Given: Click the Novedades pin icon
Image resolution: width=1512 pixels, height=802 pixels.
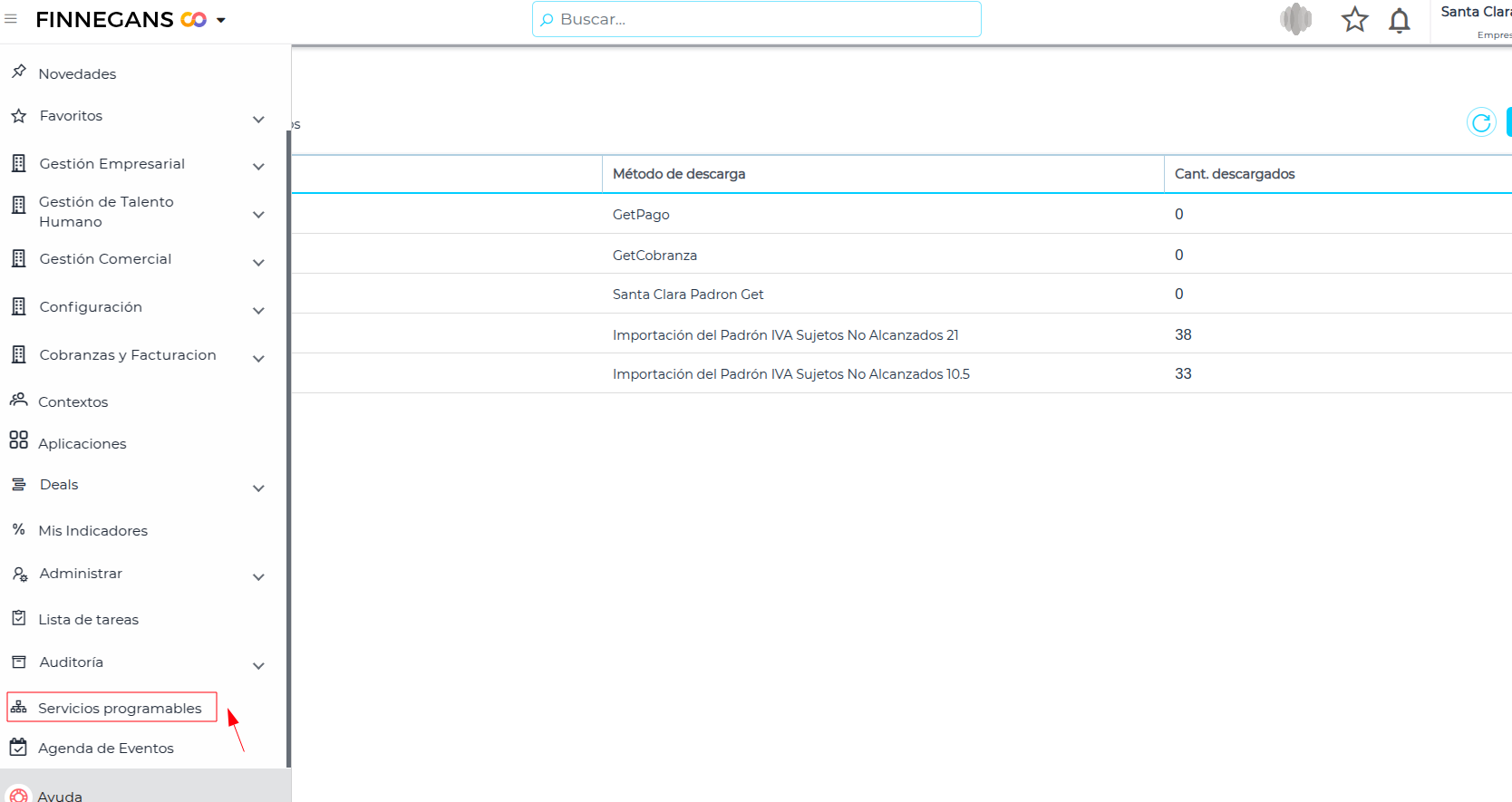Looking at the screenshot, I should (x=19, y=72).
